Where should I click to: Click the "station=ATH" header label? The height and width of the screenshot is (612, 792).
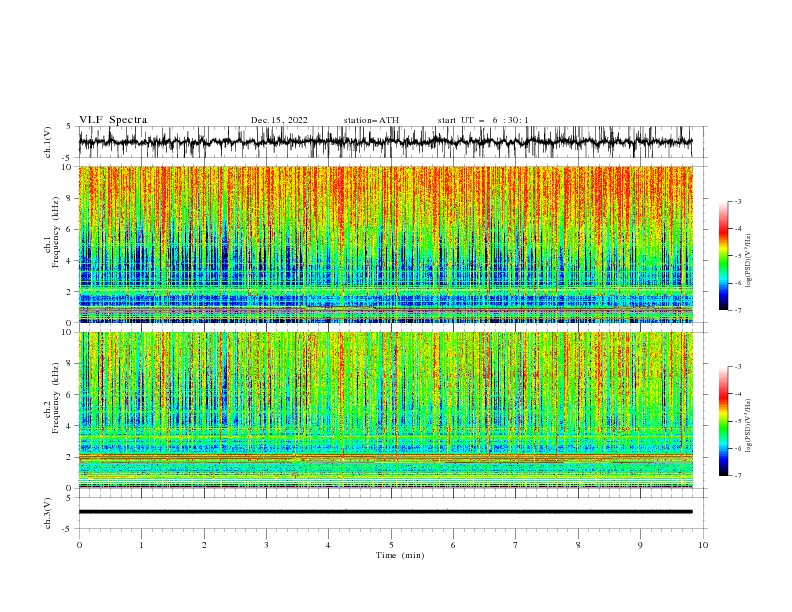pos(371,120)
